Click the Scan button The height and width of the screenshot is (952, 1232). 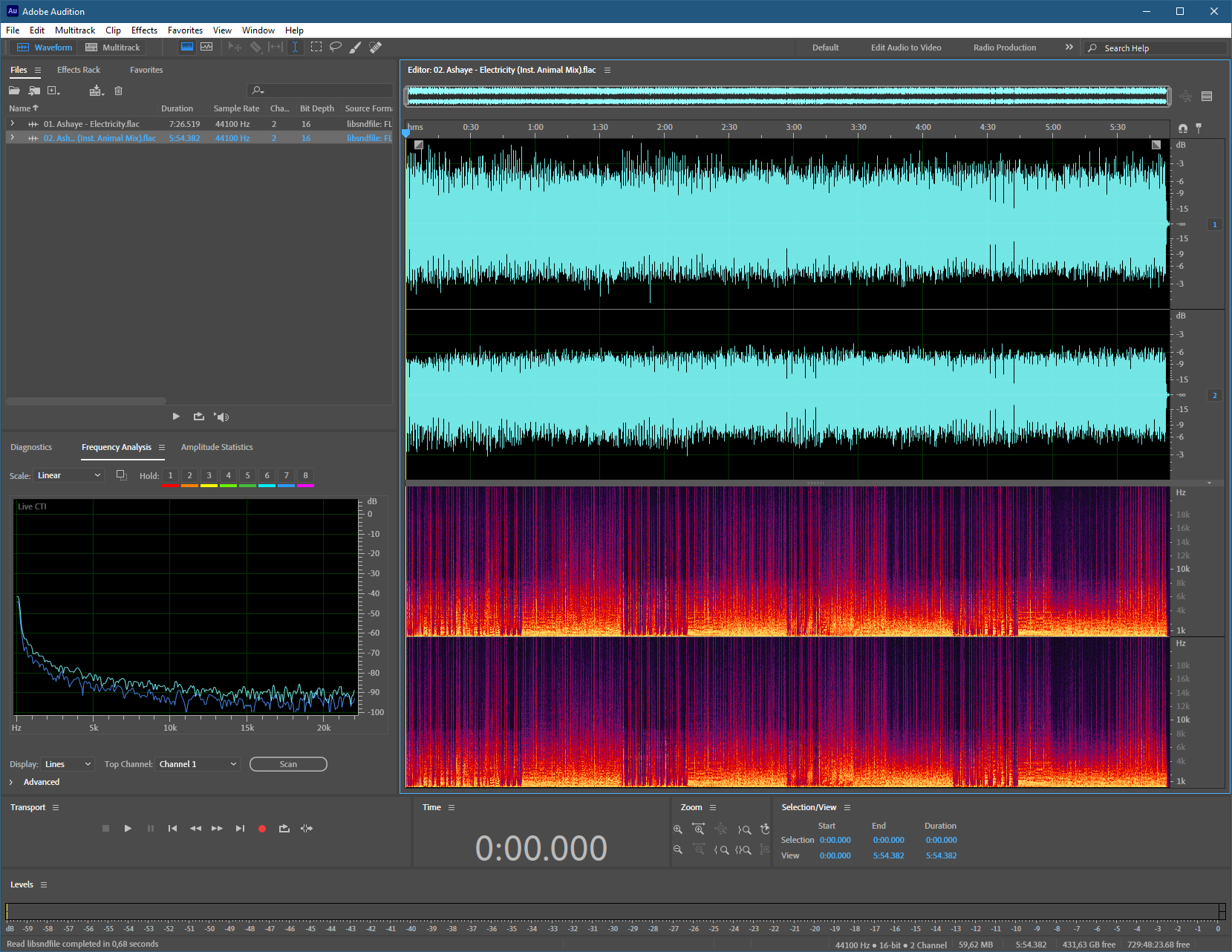[x=288, y=764]
